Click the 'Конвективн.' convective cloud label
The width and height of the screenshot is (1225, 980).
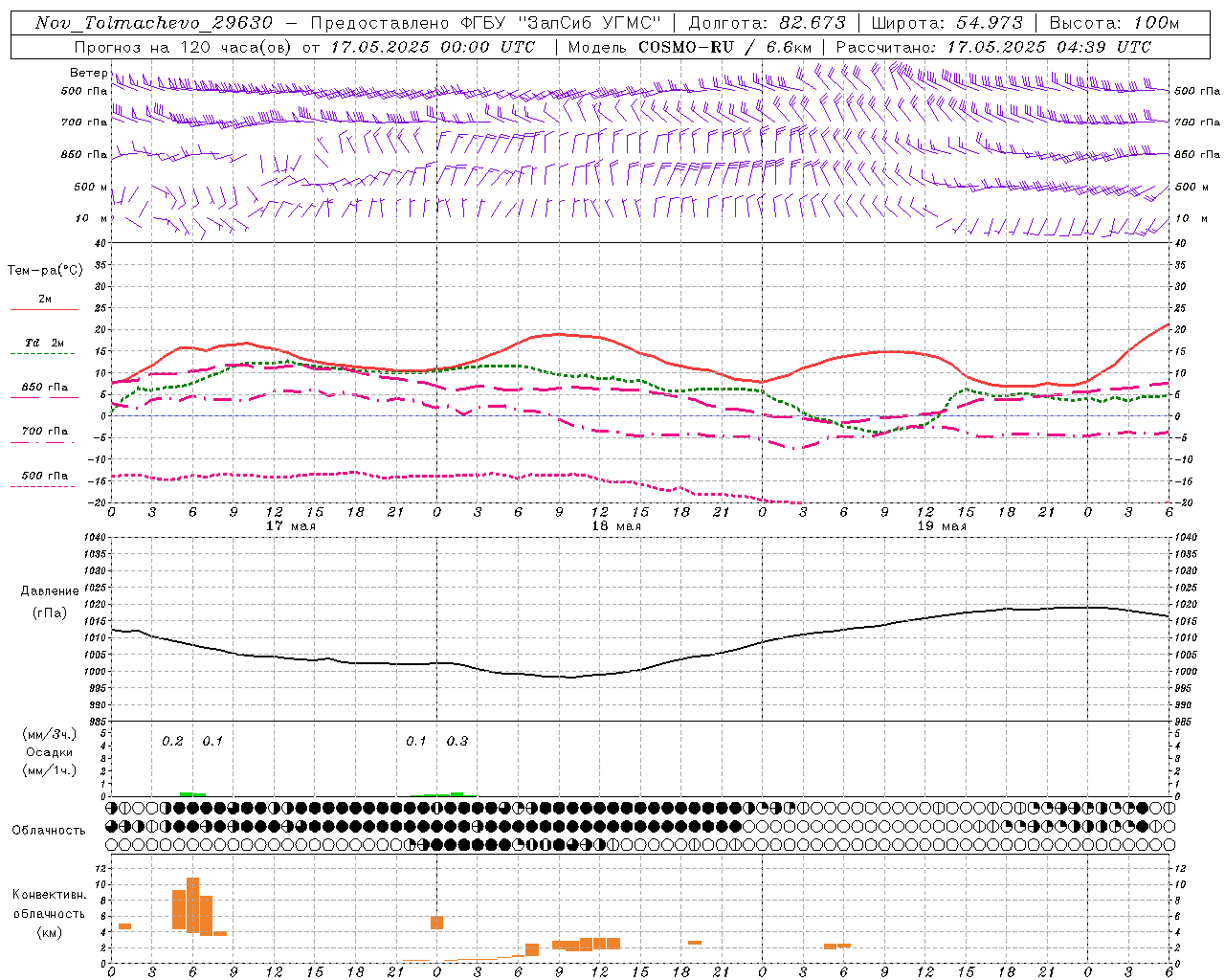(49, 895)
